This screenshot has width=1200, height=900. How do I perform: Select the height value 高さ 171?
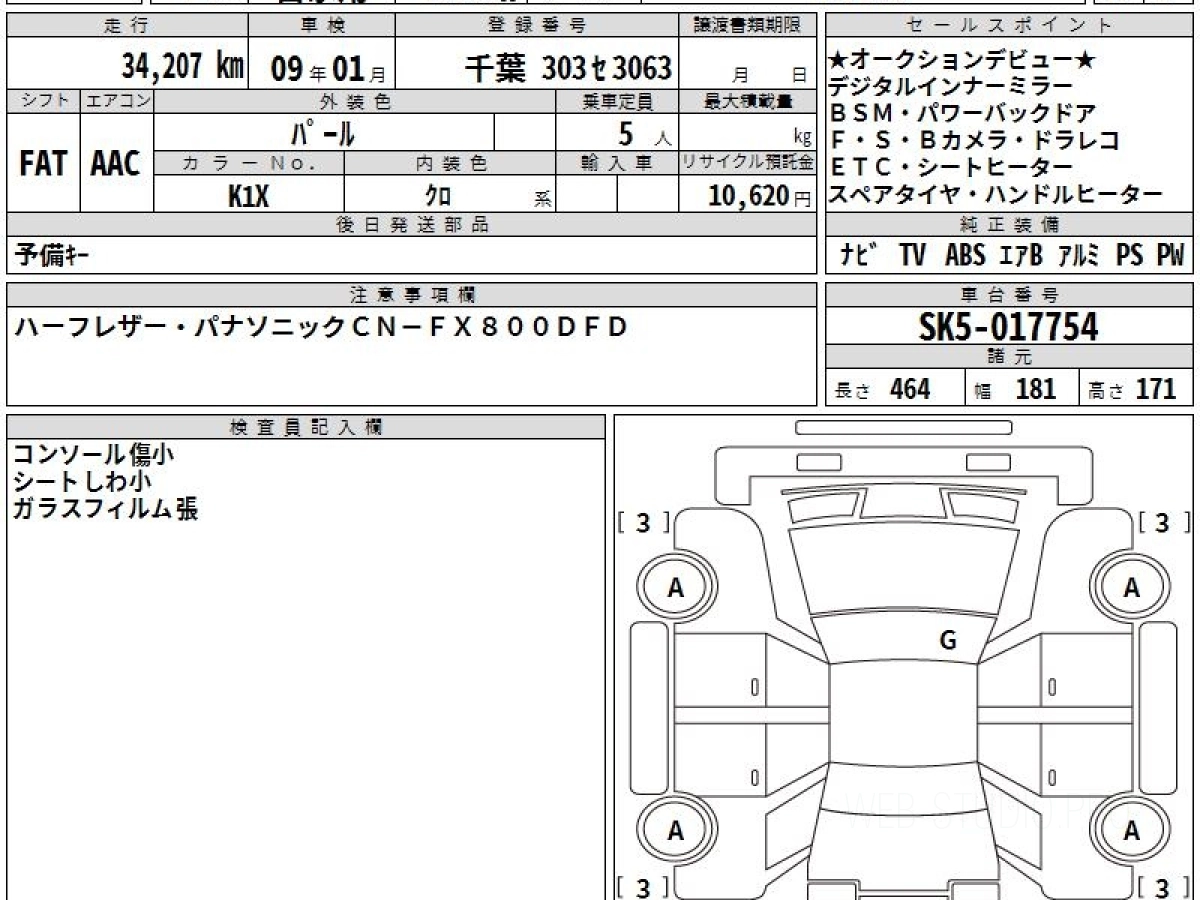pyautogui.click(x=1134, y=389)
